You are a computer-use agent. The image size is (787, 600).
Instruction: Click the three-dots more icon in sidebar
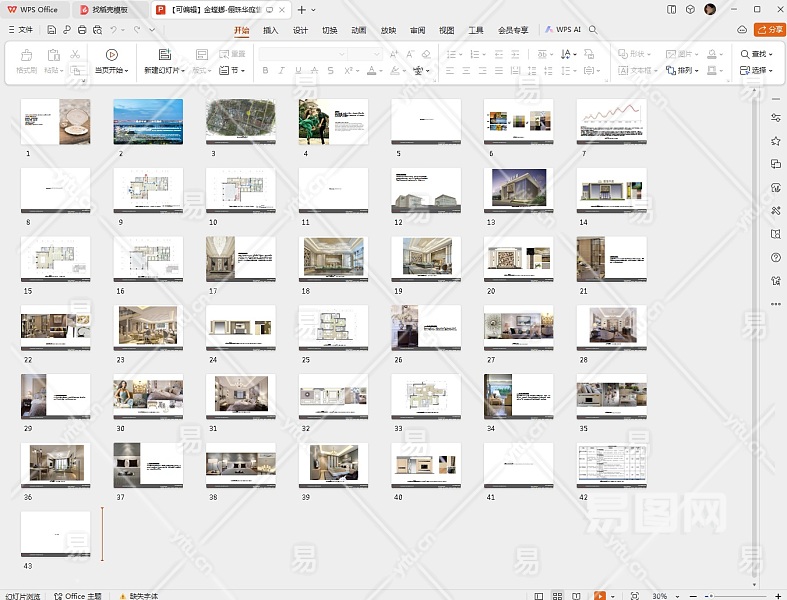tap(776, 303)
